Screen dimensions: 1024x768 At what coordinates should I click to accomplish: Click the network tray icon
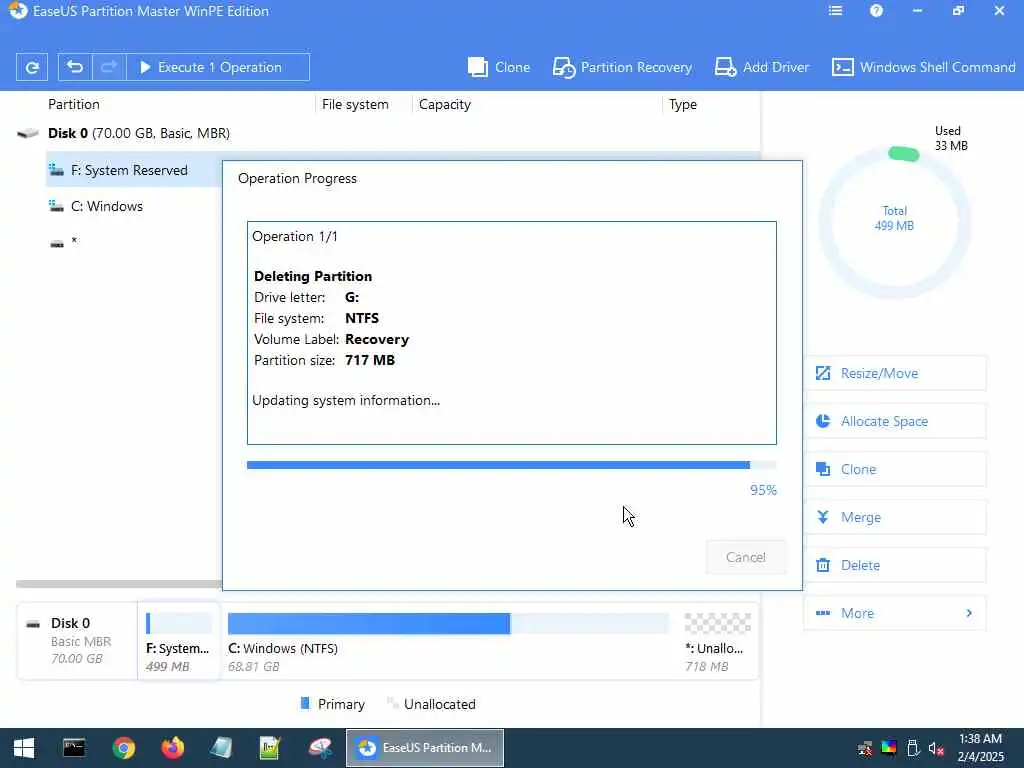[x=865, y=748]
